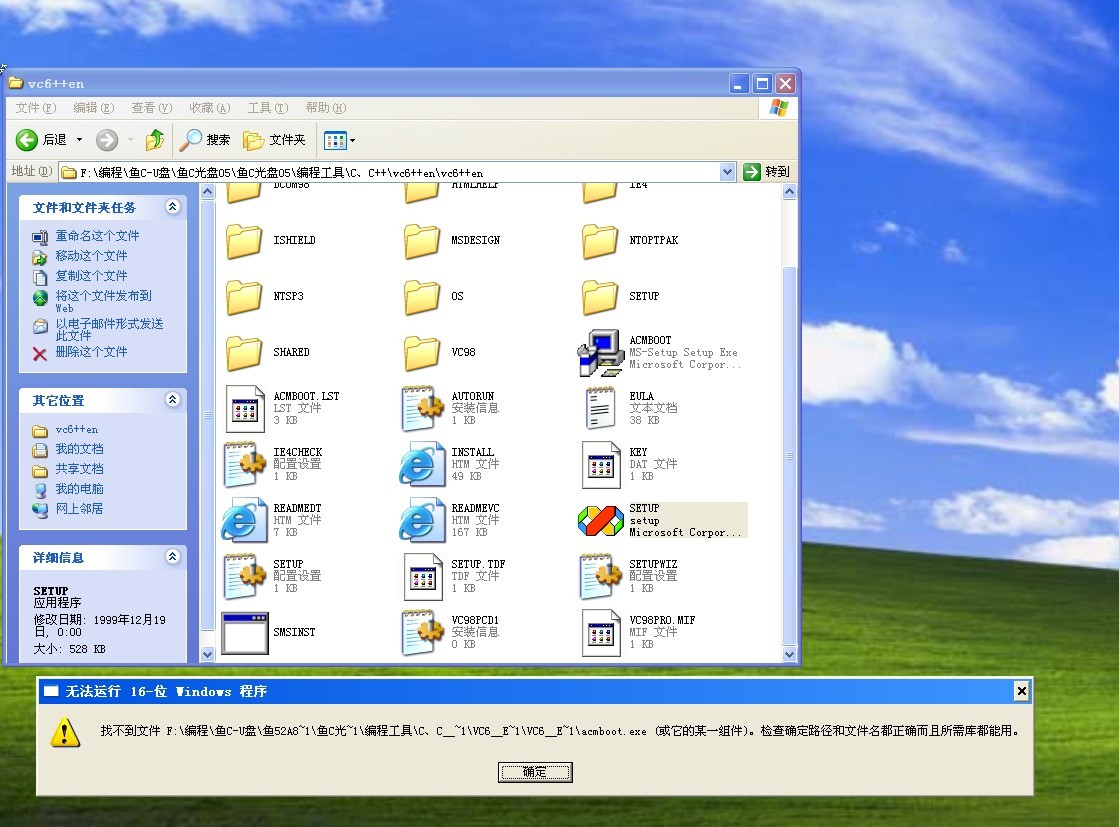Open the Views dropdown in toolbar
Viewport: 1119px width, 827px height.
[340, 140]
